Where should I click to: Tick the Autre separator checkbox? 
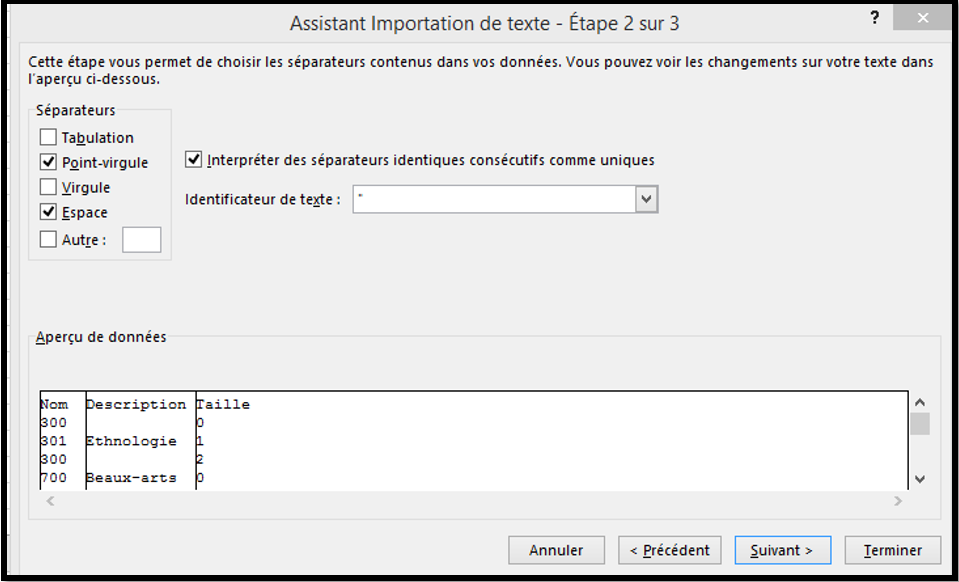coord(48,239)
